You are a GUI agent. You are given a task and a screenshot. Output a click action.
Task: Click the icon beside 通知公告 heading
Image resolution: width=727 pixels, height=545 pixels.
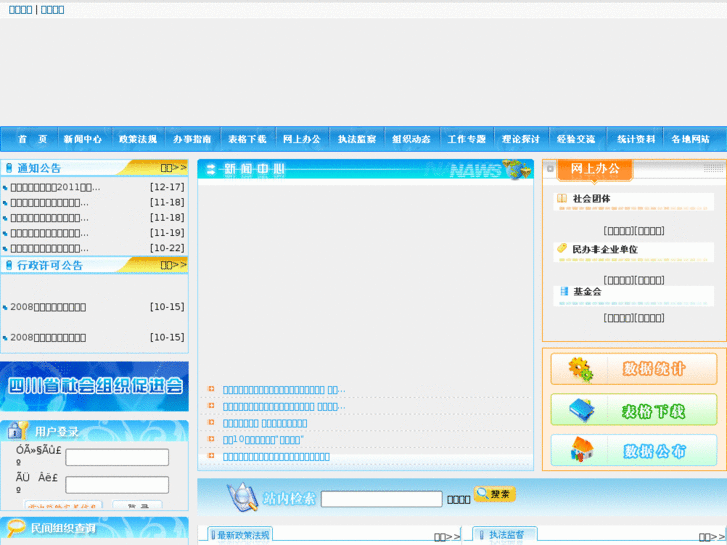tap(9, 168)
